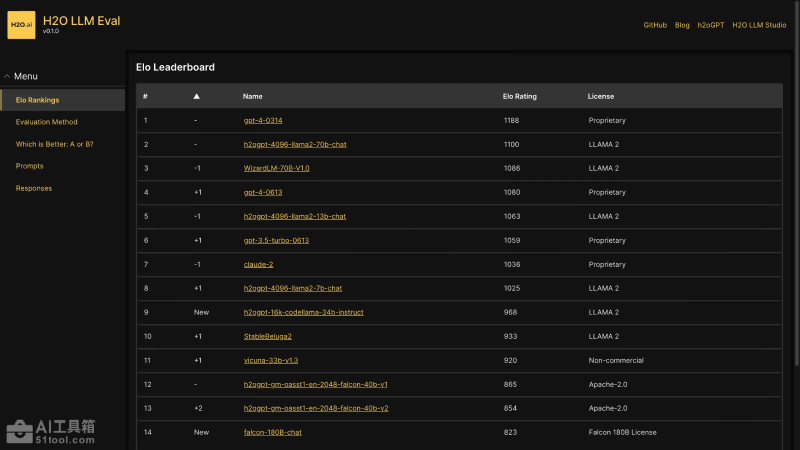Image resolution: width=800 pixels, height=450 pixels.
Task: Open Which is Better: A or B?
Action: [x=54, y=144]
